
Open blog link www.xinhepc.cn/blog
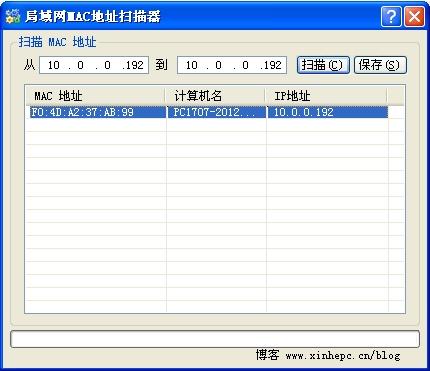pyautogui.click(x=343, y=355)
